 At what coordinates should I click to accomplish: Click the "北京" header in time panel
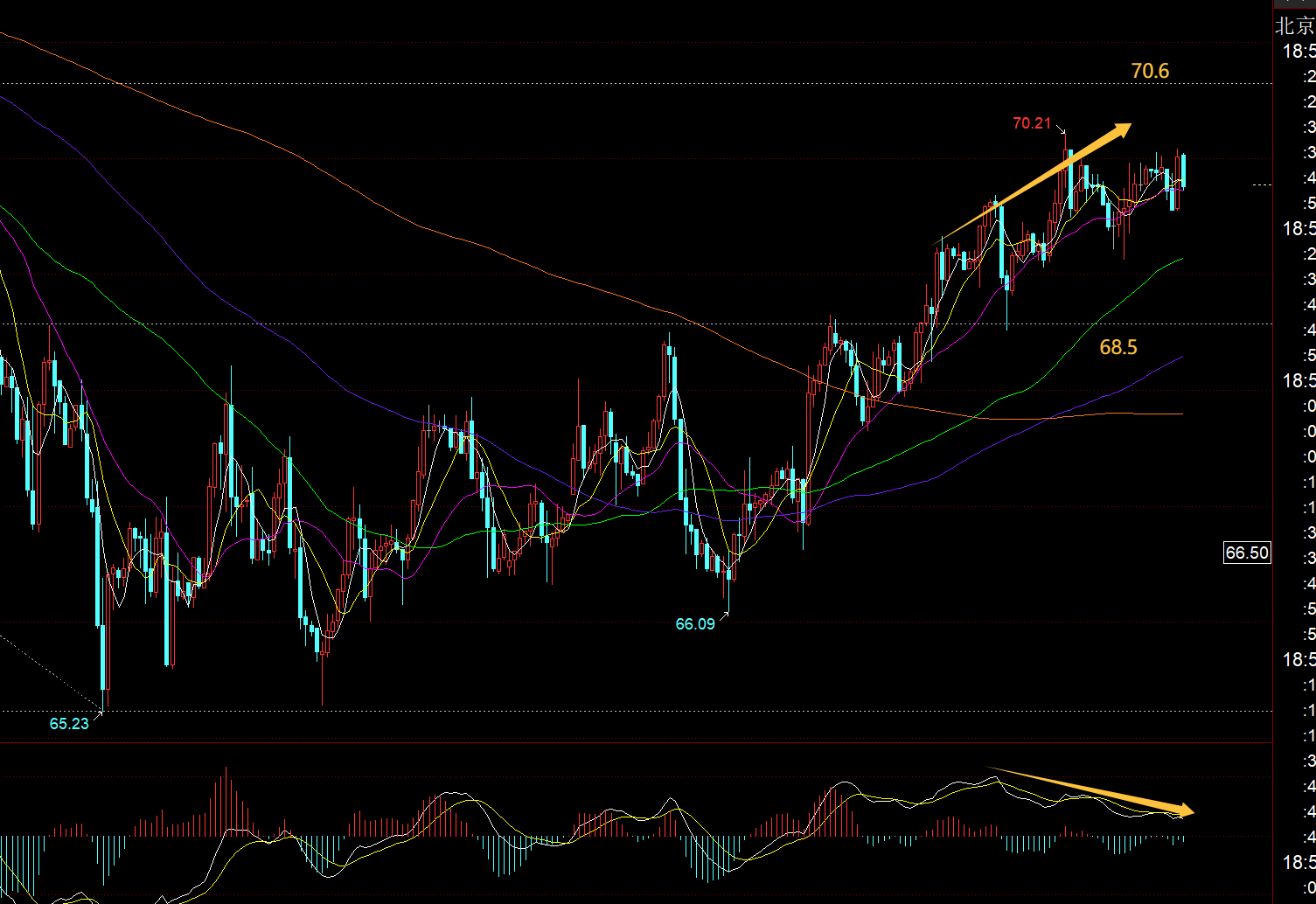point(1294,25)
